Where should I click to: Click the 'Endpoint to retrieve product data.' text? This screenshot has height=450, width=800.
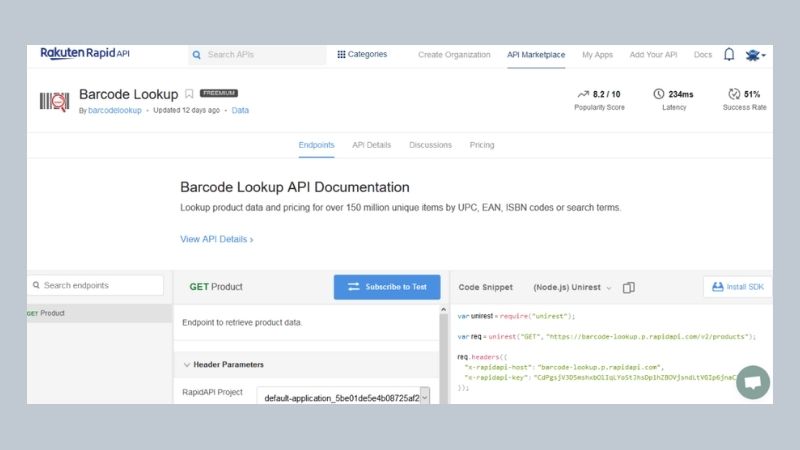point(242,322)
